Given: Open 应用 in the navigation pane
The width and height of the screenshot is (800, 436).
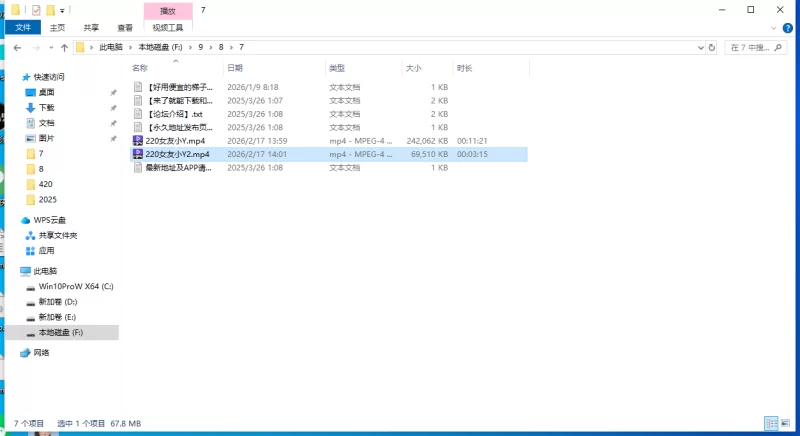Looking at the screenshot, I should tap(46, 251).
